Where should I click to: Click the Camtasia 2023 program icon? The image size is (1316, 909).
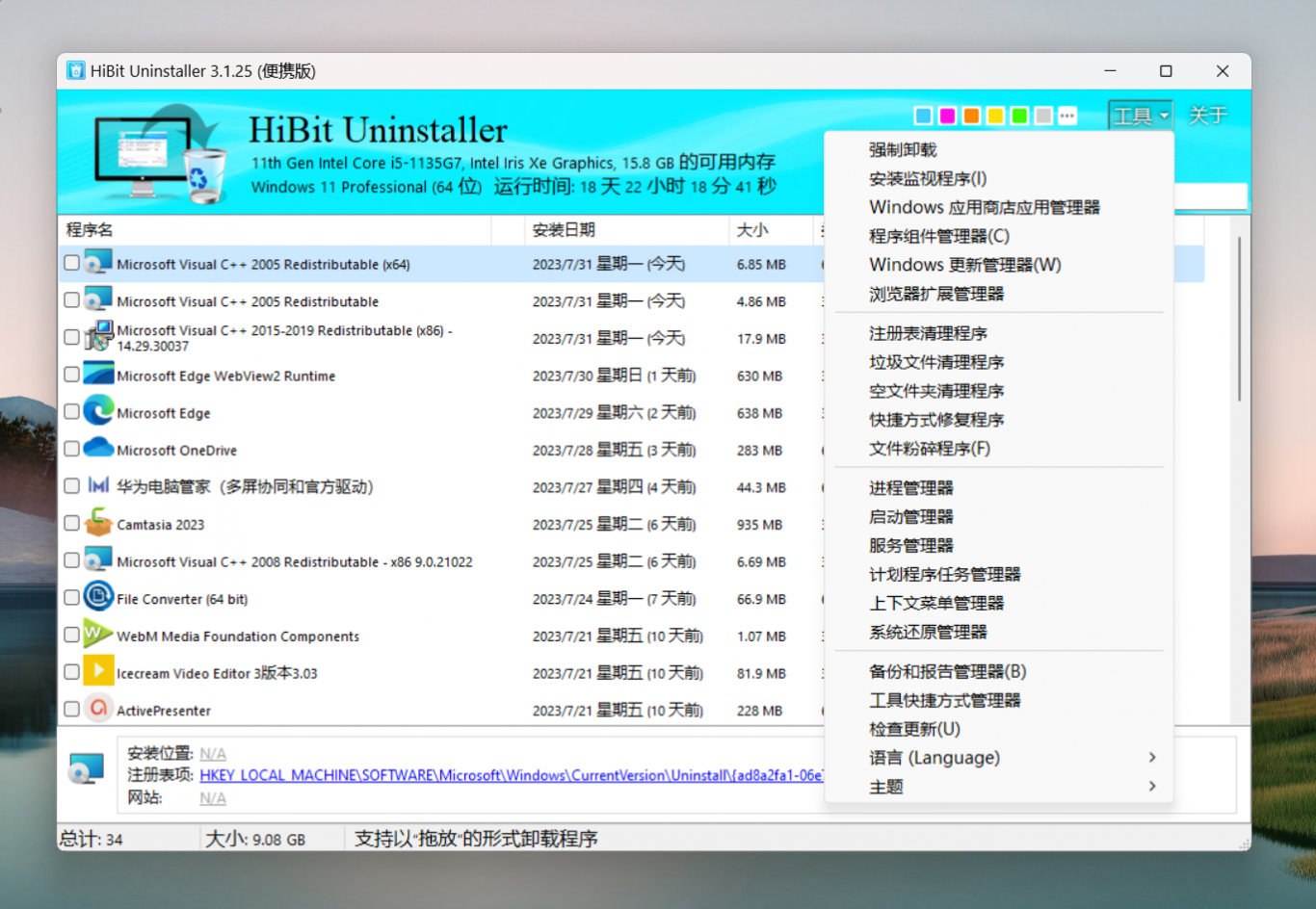98,524
